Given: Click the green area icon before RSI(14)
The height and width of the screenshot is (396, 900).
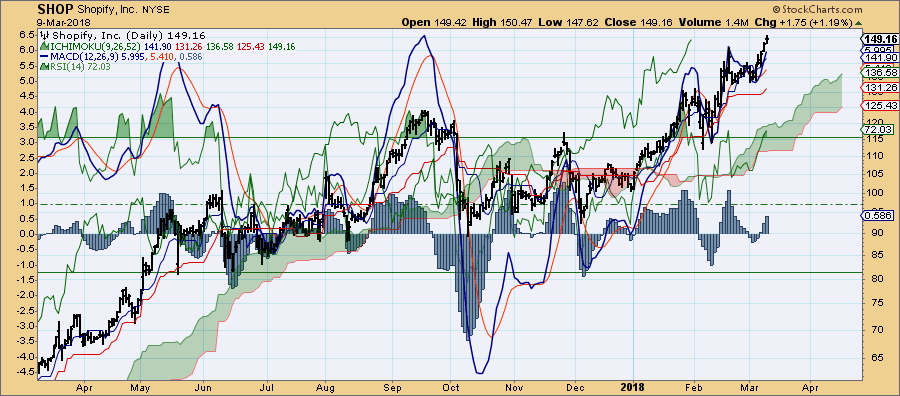Looking at the screenshot, I should click(x=43, y=67).
